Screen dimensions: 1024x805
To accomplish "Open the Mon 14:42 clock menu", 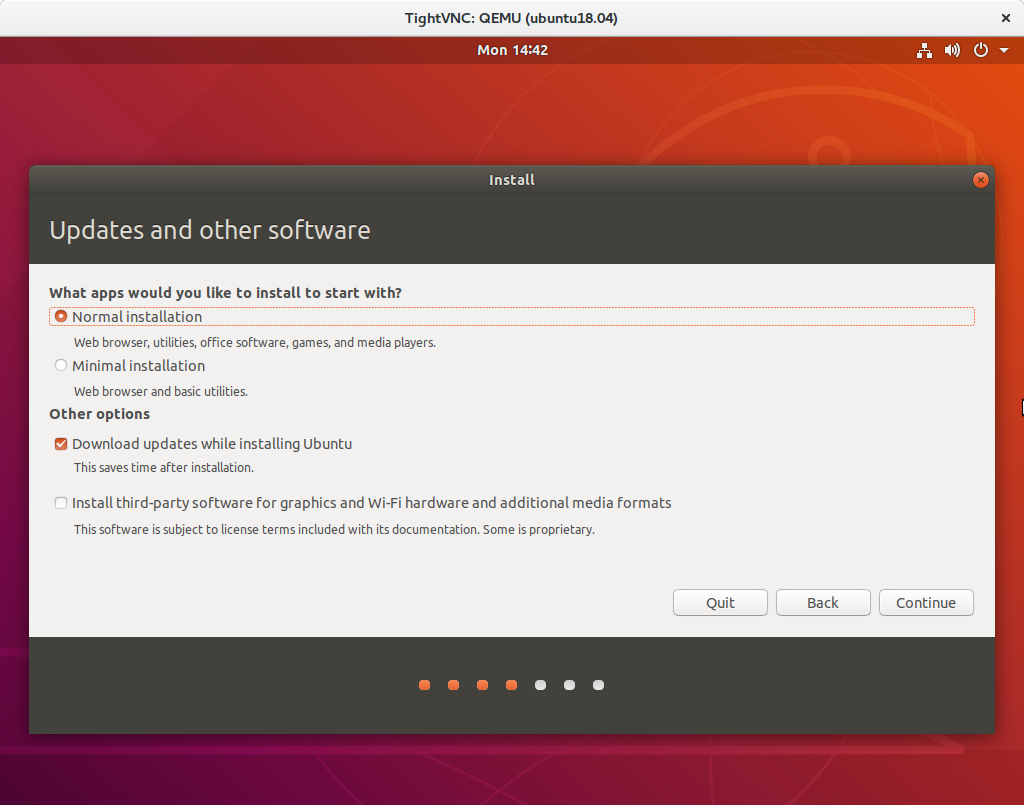I will pos(512,50).
